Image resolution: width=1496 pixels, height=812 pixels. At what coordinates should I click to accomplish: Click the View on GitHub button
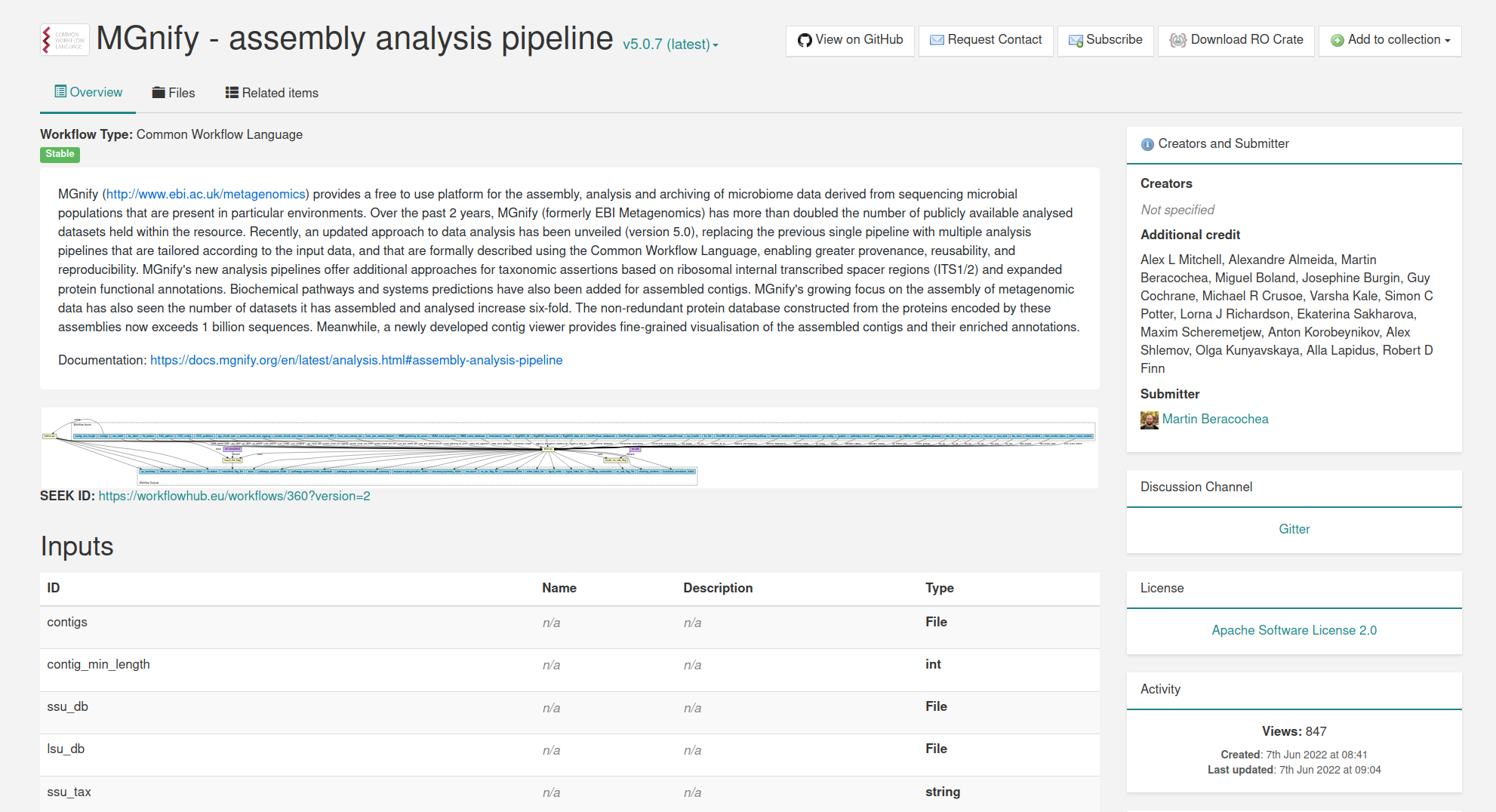pos(850,41)
